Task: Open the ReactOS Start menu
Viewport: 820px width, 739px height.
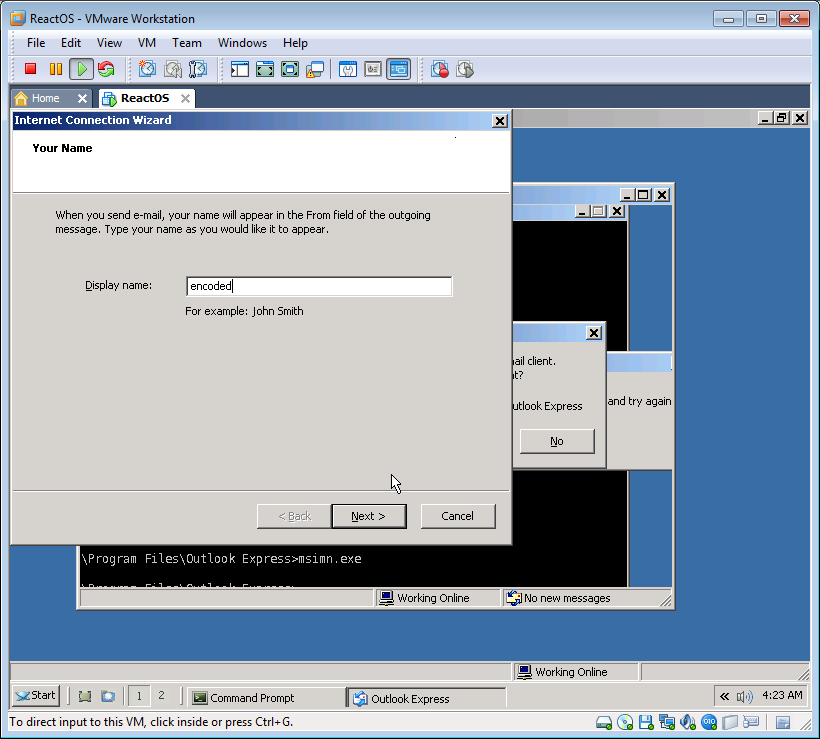Action: coord(36,696)
